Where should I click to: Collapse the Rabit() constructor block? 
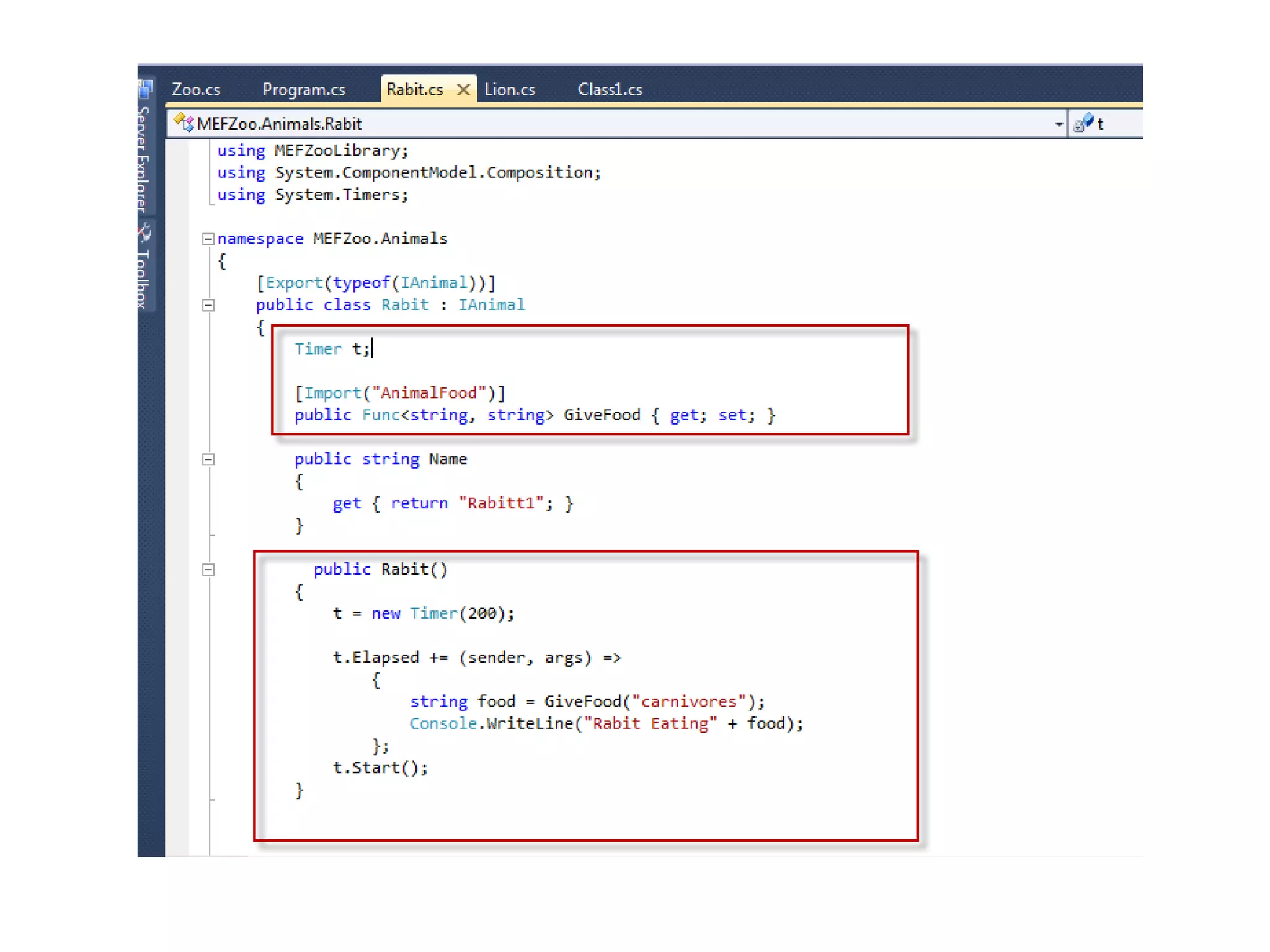[x=208, y=570]
